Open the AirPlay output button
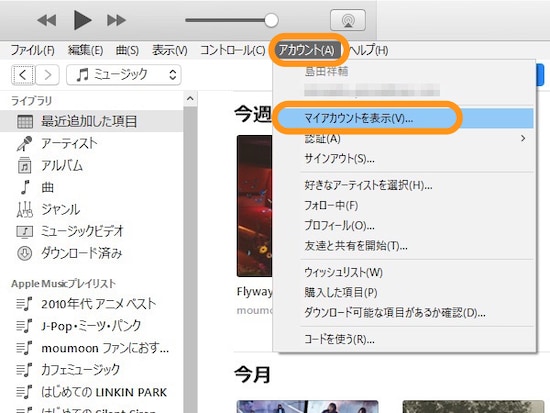550x413 pixels. coord(348,20)
